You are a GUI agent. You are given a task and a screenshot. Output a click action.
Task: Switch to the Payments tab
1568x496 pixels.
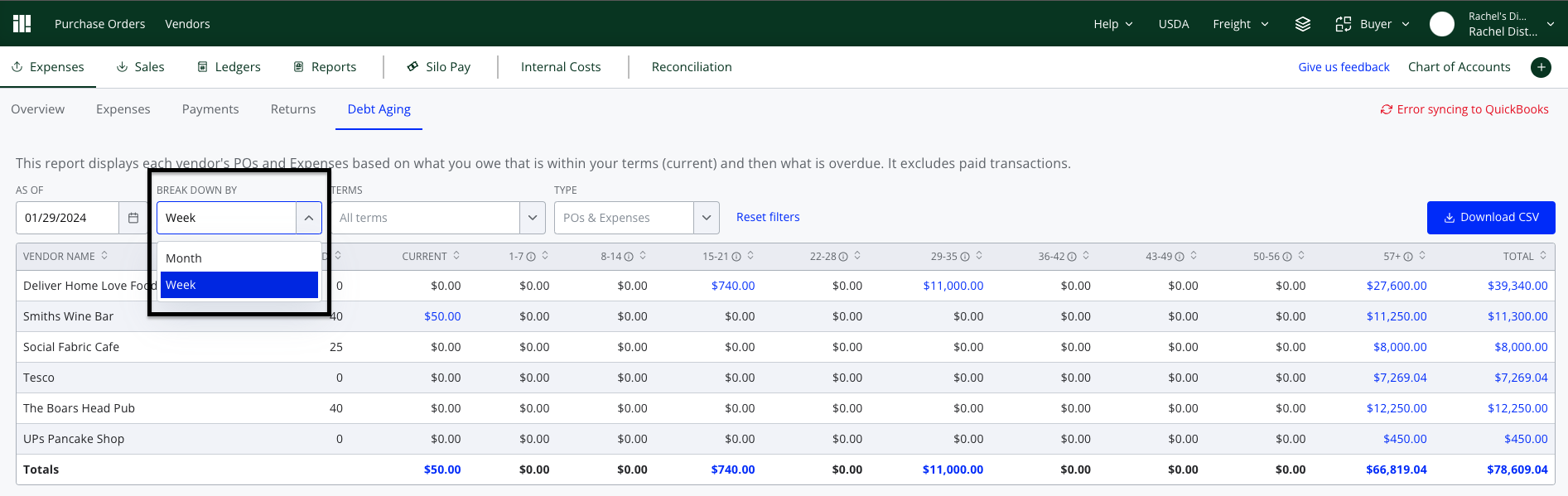point(210,109)
